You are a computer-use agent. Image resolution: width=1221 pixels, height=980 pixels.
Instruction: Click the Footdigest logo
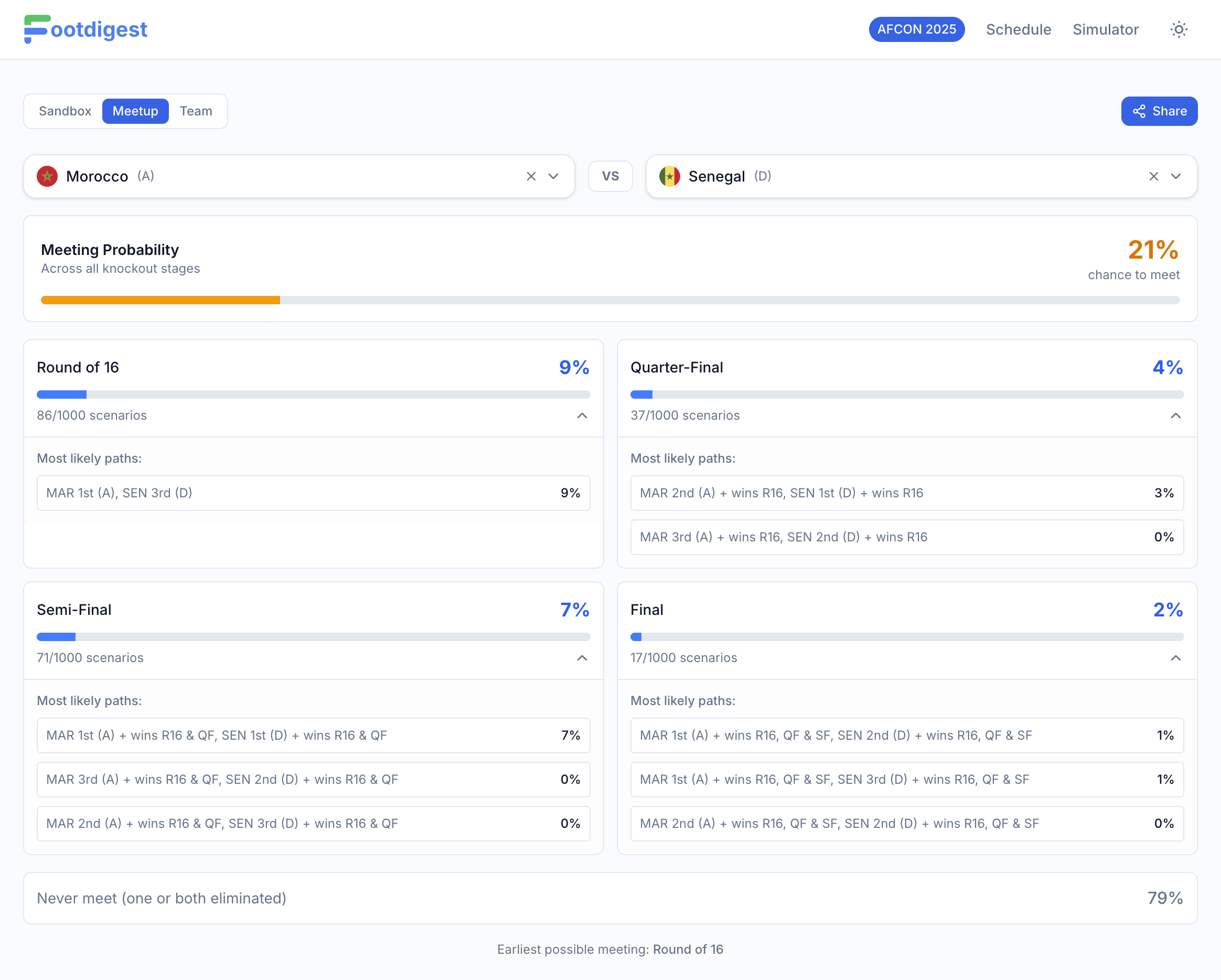85,29
